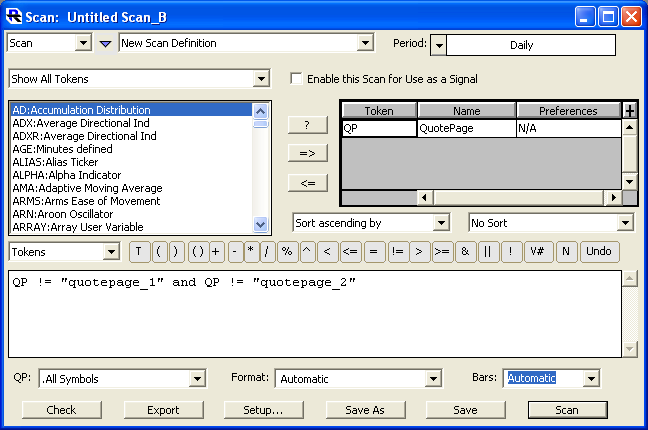Click the Export button
648x430 pixels.
pos(164,410)
